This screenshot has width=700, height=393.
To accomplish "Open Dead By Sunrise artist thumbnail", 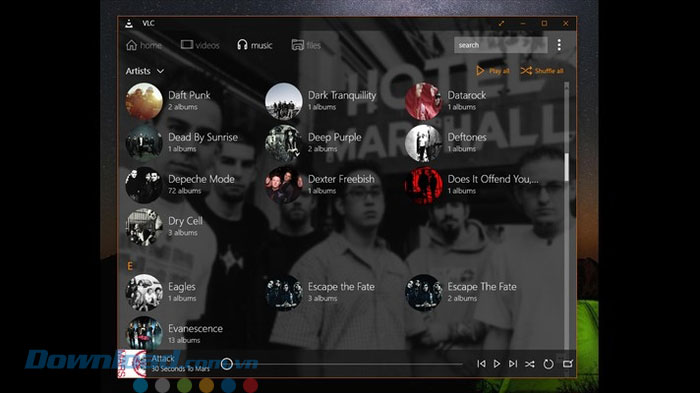I will (144, 143).
